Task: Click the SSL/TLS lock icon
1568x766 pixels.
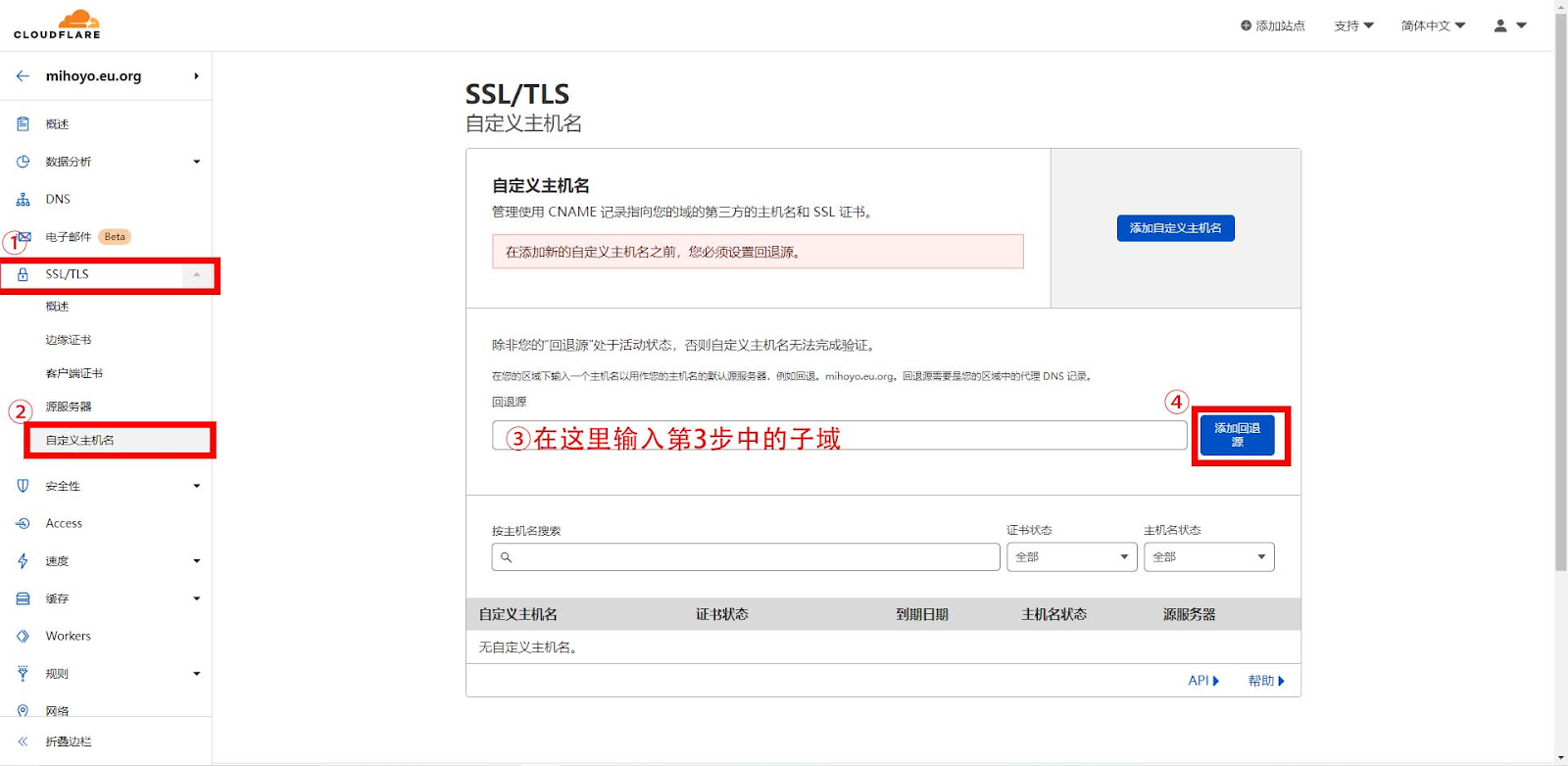Action: pyautogui.click(x=23, y=274)
